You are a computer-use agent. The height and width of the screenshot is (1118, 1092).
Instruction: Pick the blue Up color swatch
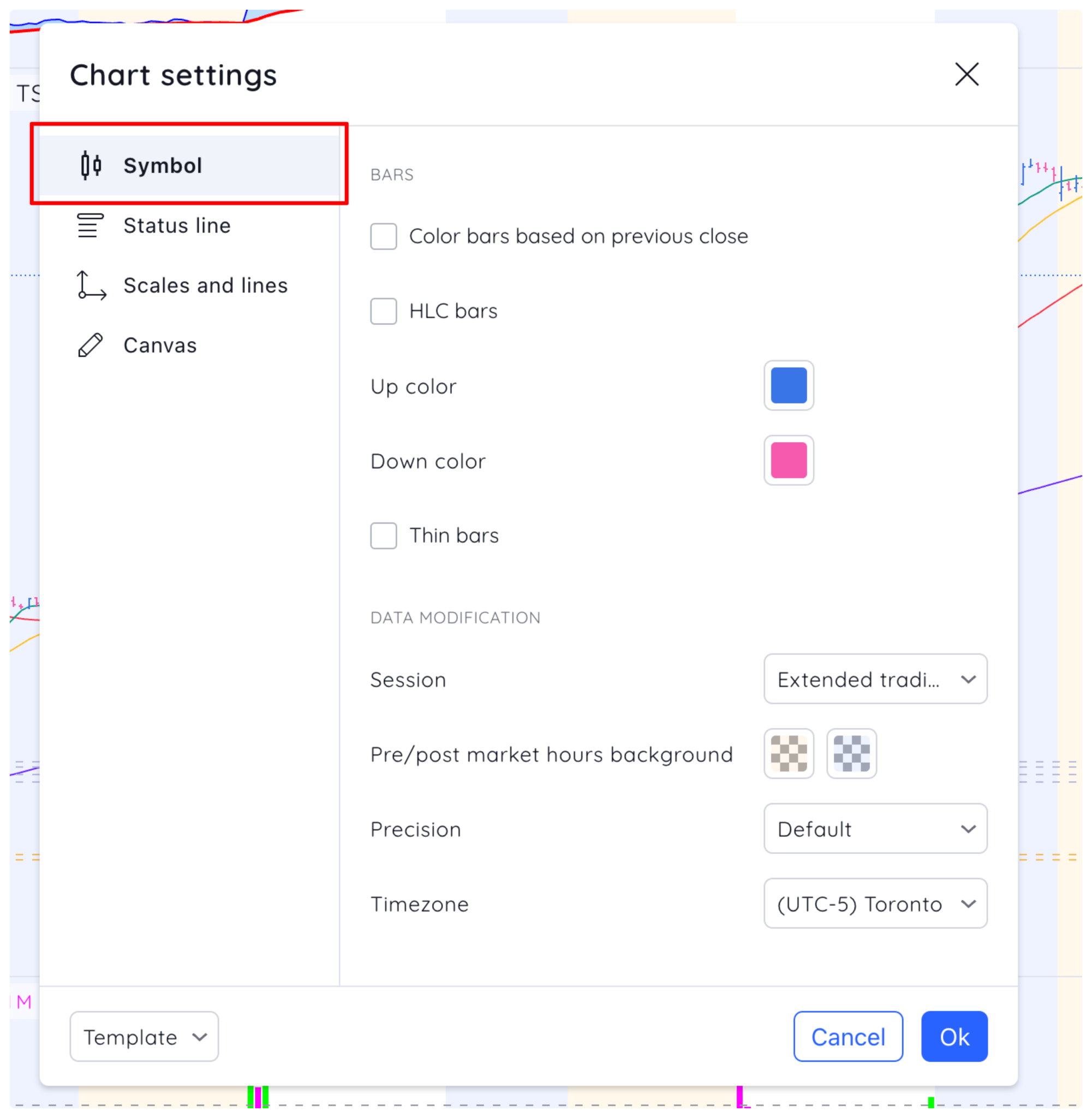click(789, 385)
